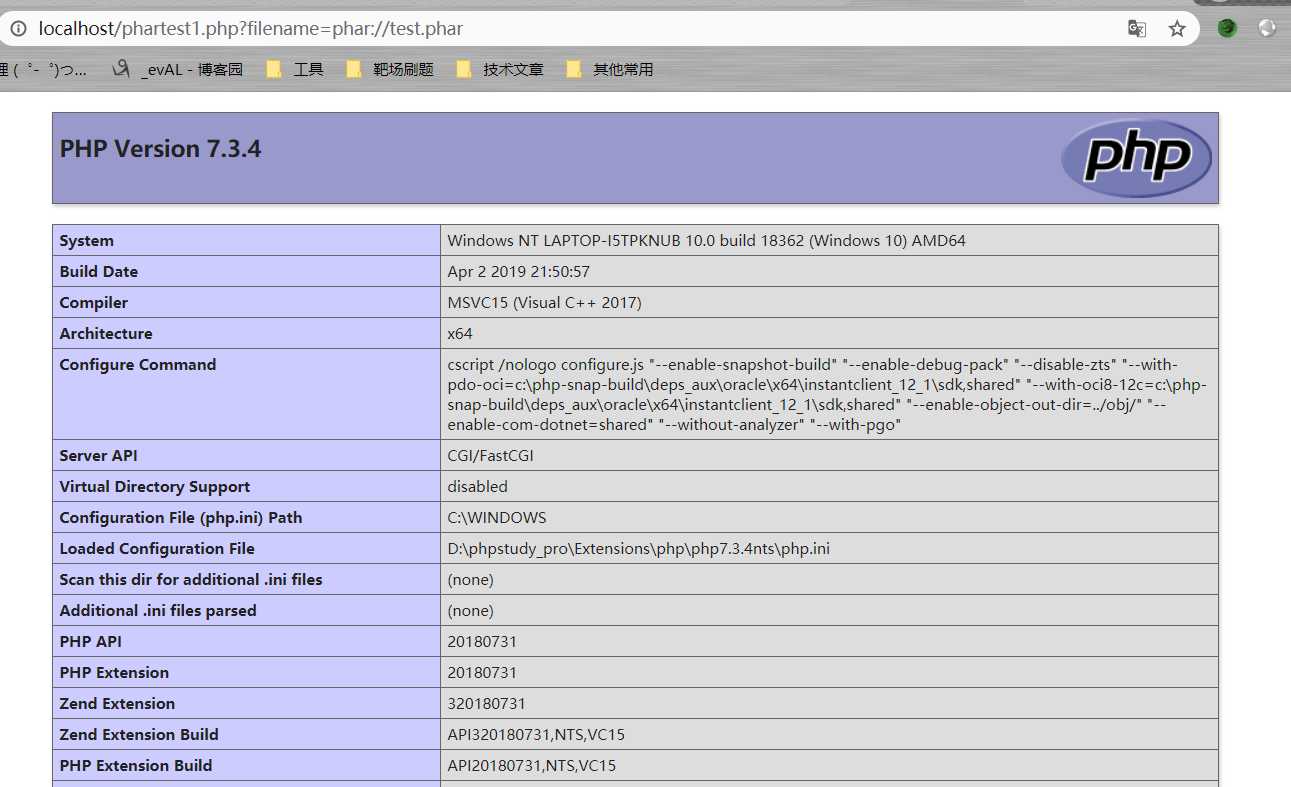The width and height of the screenshot is (1291, 787).
Task: Open the 技术文章 bookmarks folder
Action: tap(500, 69)
